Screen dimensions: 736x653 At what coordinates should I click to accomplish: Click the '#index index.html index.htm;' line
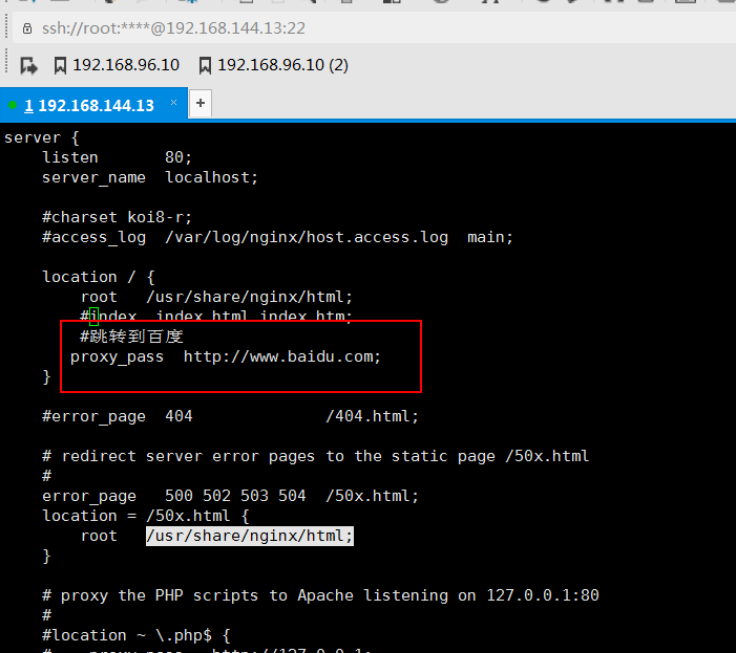click(x=216, y=316)
